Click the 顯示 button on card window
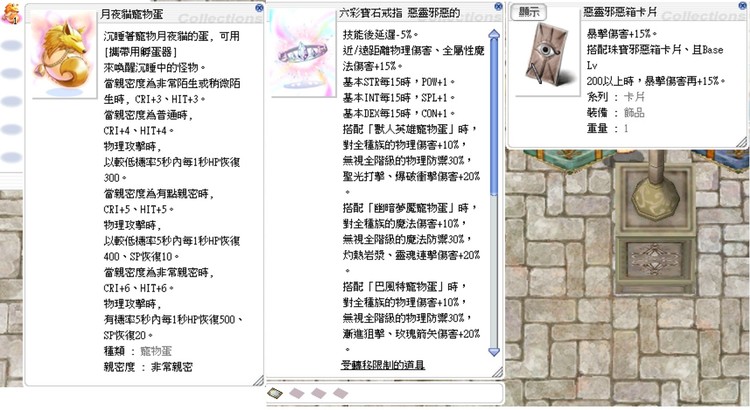The width and height of the screenshot is (750, 410). (529, 12)
